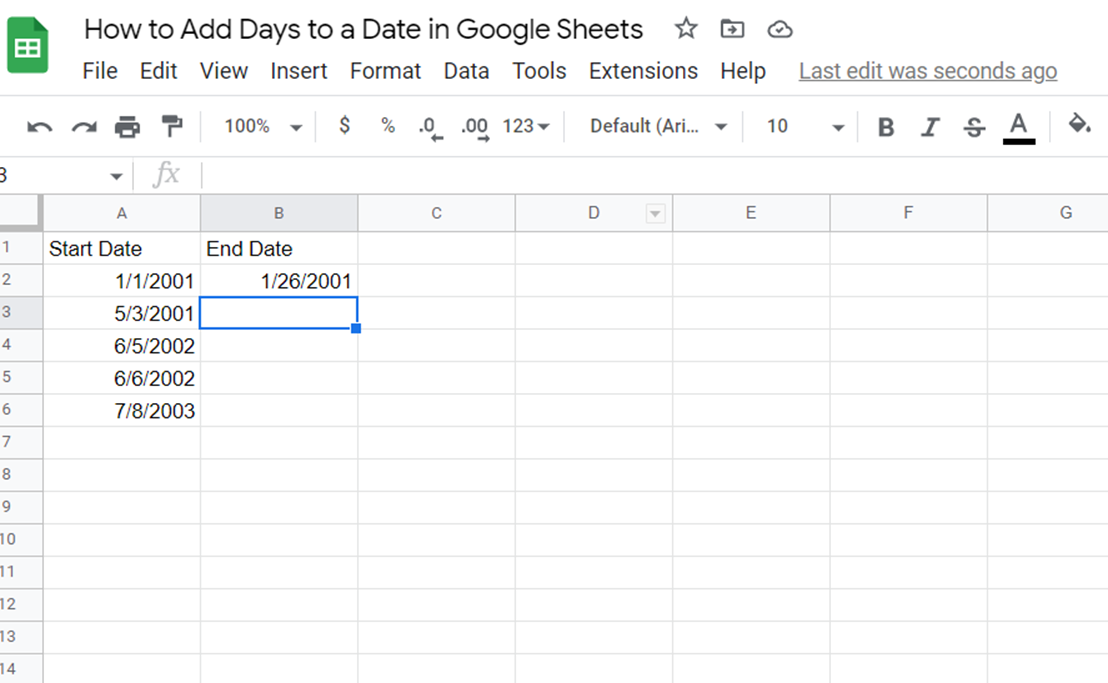This screenshot has width=1108, height=683.
Task: Select cell containing 7/8/2003
Action: (122, 411)
